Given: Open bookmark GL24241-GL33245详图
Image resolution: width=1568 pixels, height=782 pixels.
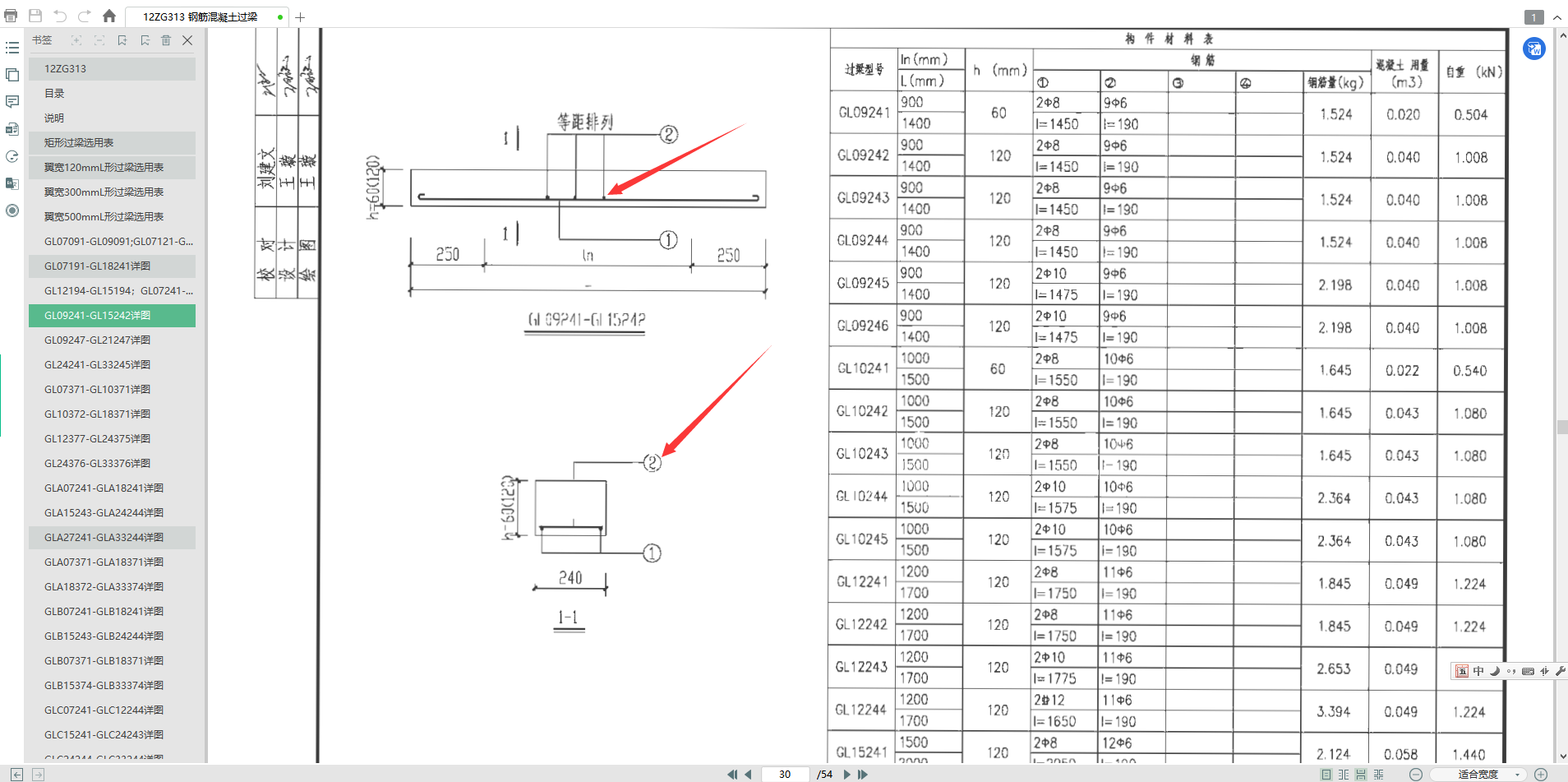Looking at the screenshot, I should (x=112, y=365).
